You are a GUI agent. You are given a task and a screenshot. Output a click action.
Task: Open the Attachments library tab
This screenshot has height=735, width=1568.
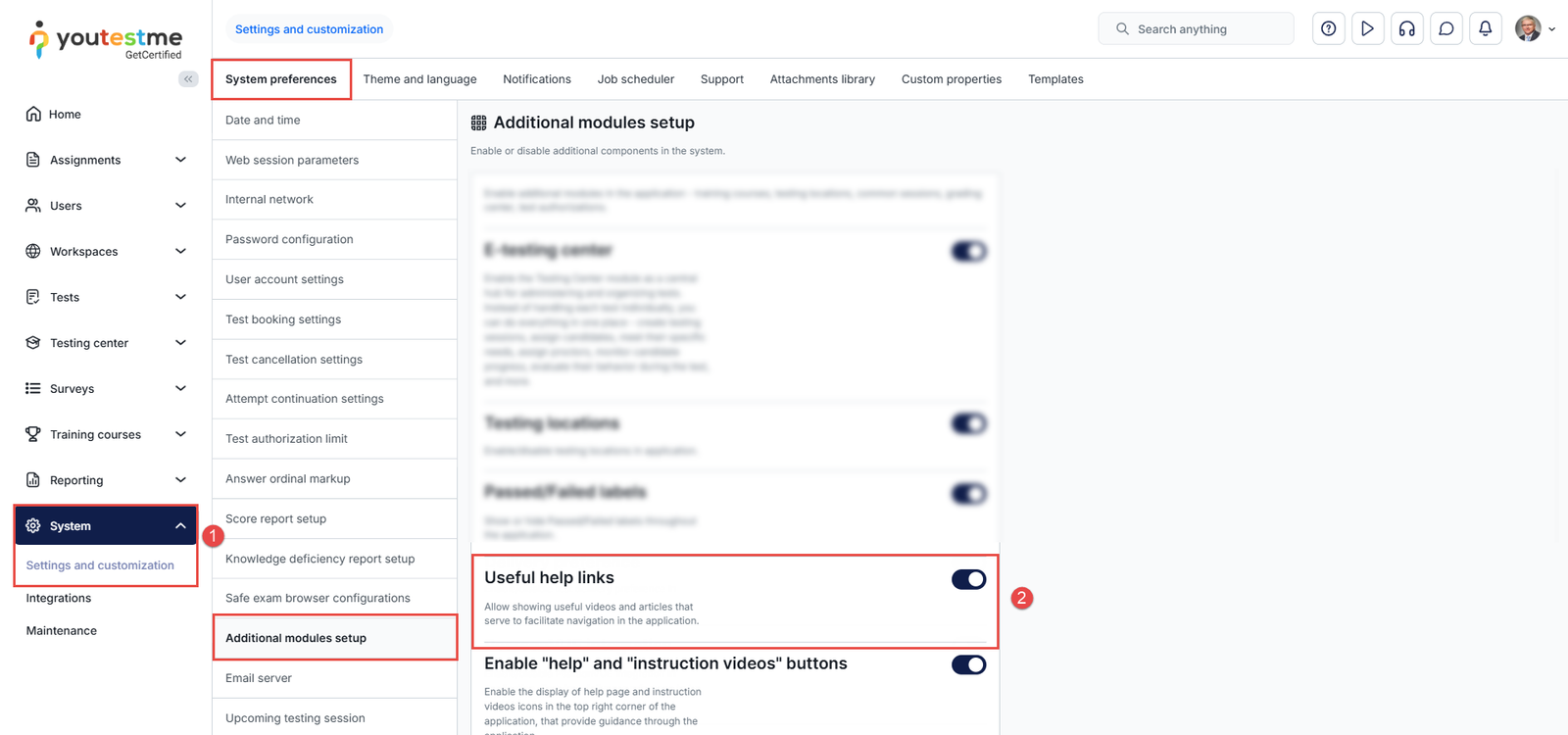822,79
